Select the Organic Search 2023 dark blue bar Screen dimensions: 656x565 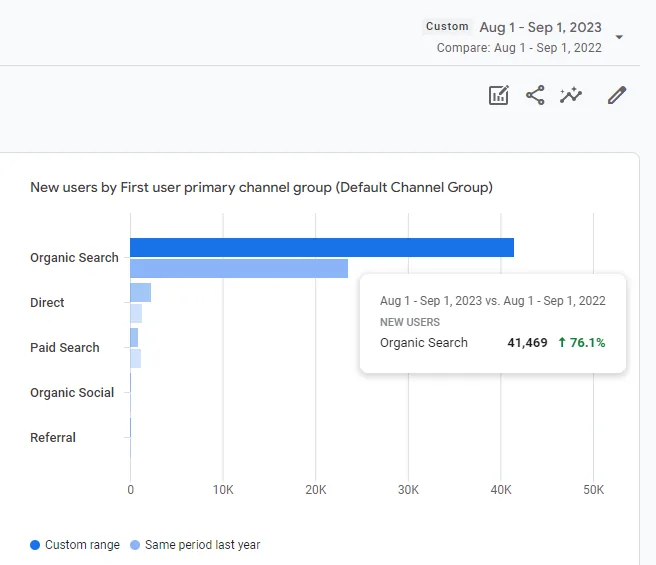click(x=322, y=247)
